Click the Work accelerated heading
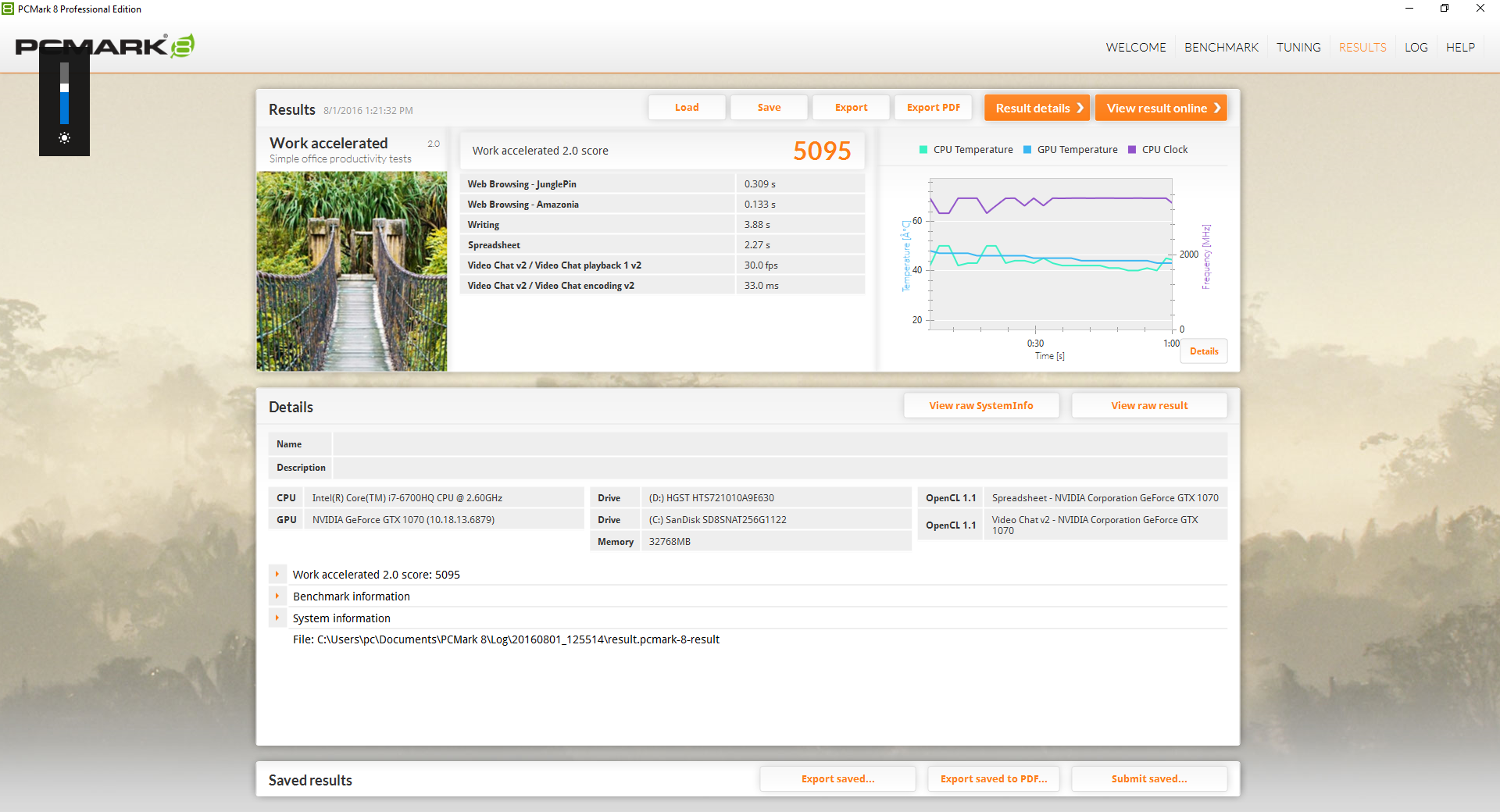 (328, 143)
